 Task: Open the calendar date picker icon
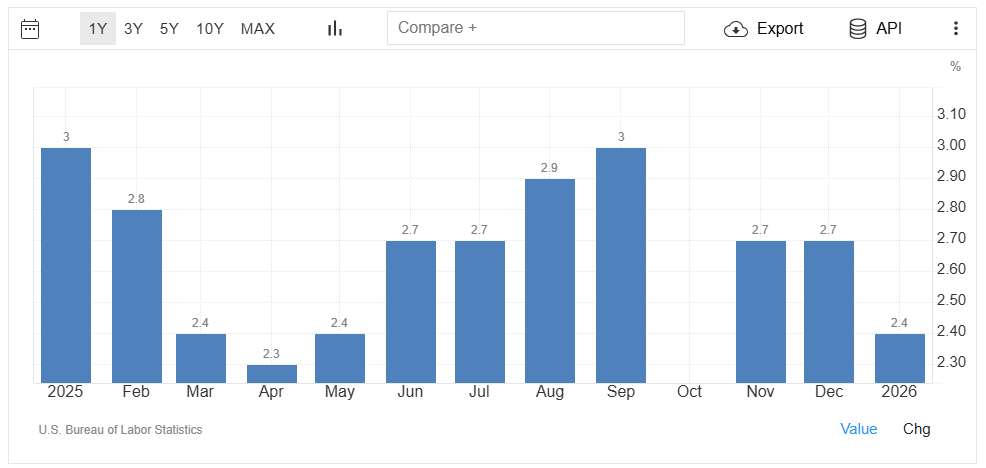(30, 28)
